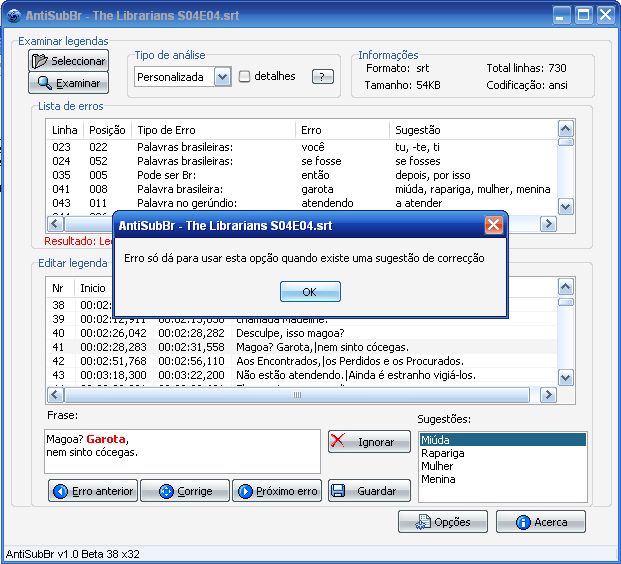Viewport: 621px width, 564px height.
Task: Click inside the Frase text box
Action: click(x=182, y=452)
